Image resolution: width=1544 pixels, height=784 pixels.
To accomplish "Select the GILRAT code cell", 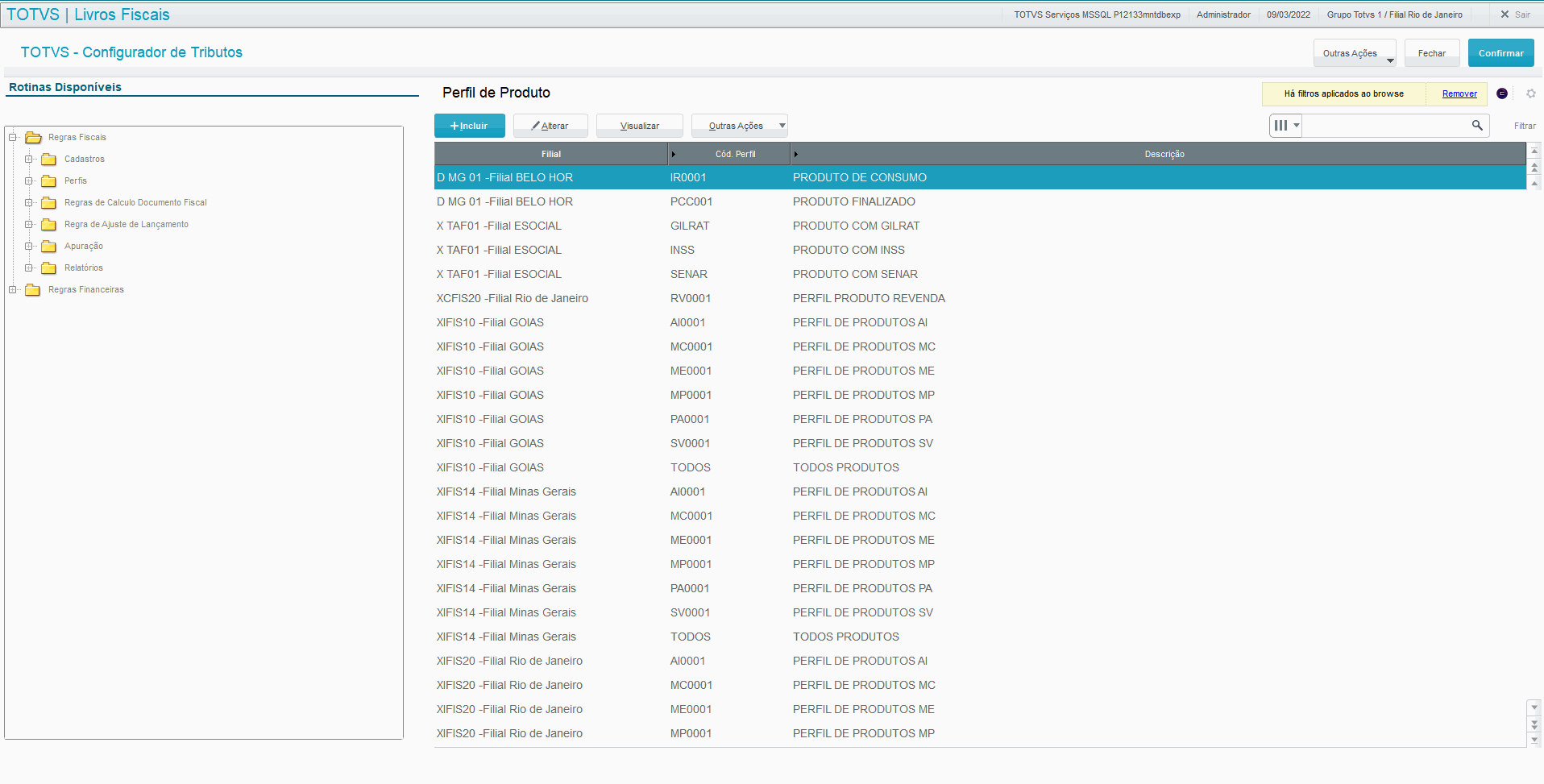I will click(690, 226).
